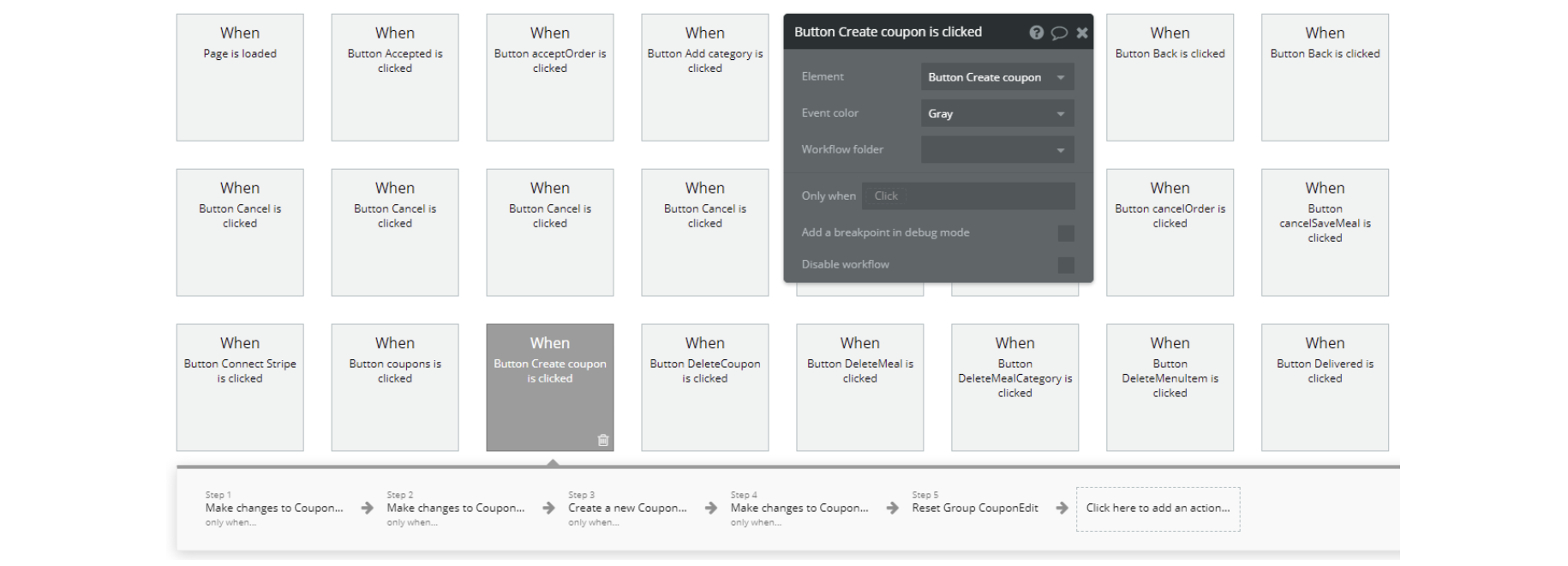Select the Page is loaded event
1568x566 pixels.
click(240, 77)
